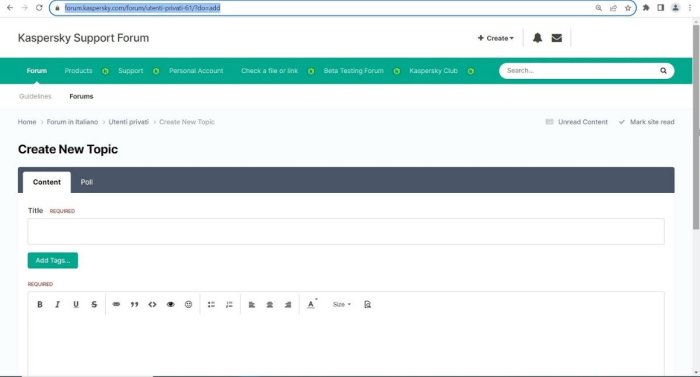
Task: Open messages envelope inbox
Action: pos(557,38)
